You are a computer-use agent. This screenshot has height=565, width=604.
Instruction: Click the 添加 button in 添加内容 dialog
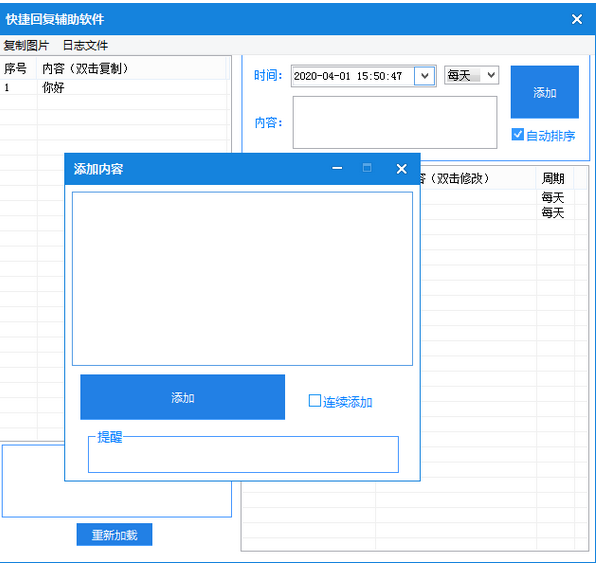(183, 397)
